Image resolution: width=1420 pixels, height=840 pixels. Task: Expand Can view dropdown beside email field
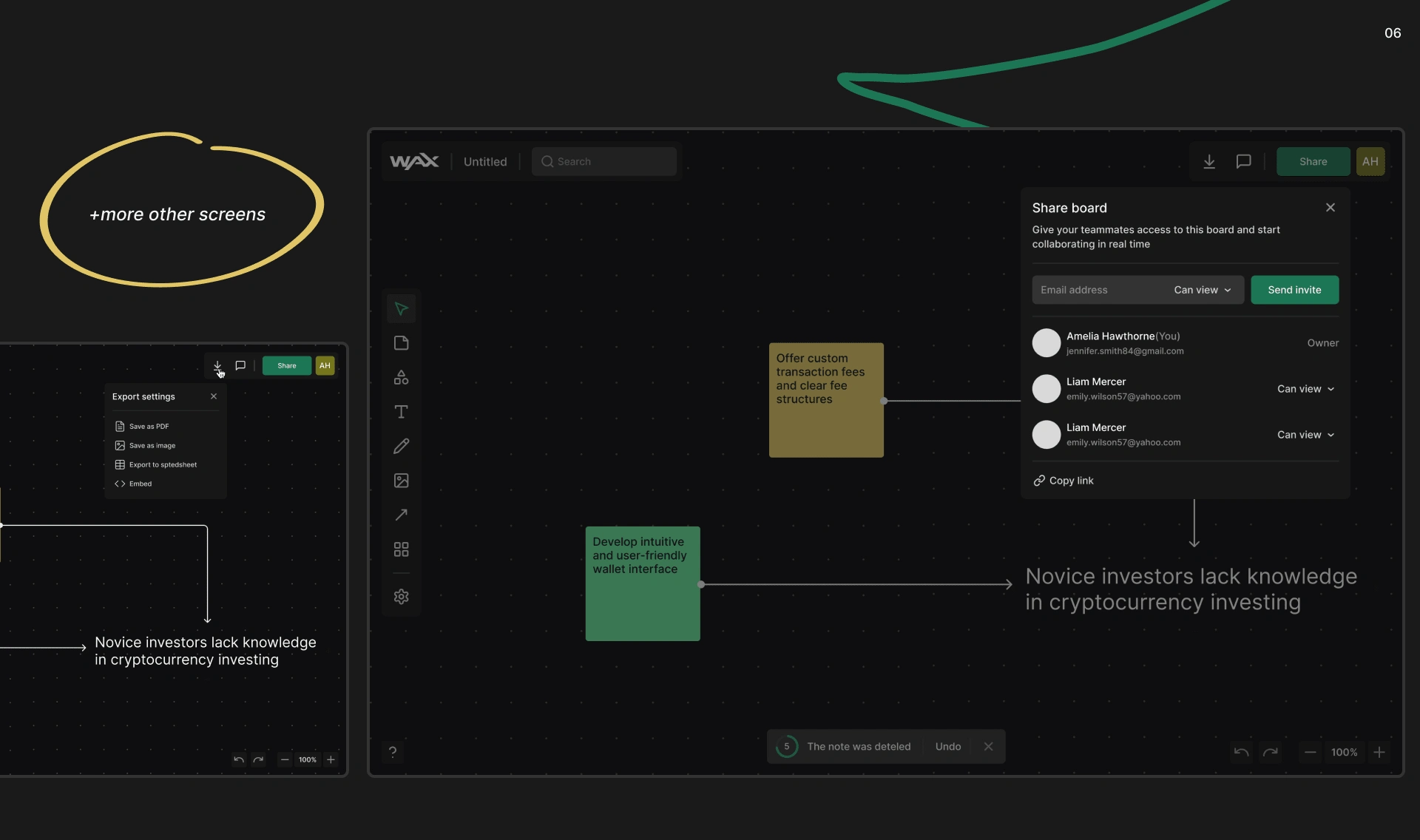[x=1202, y=290]
